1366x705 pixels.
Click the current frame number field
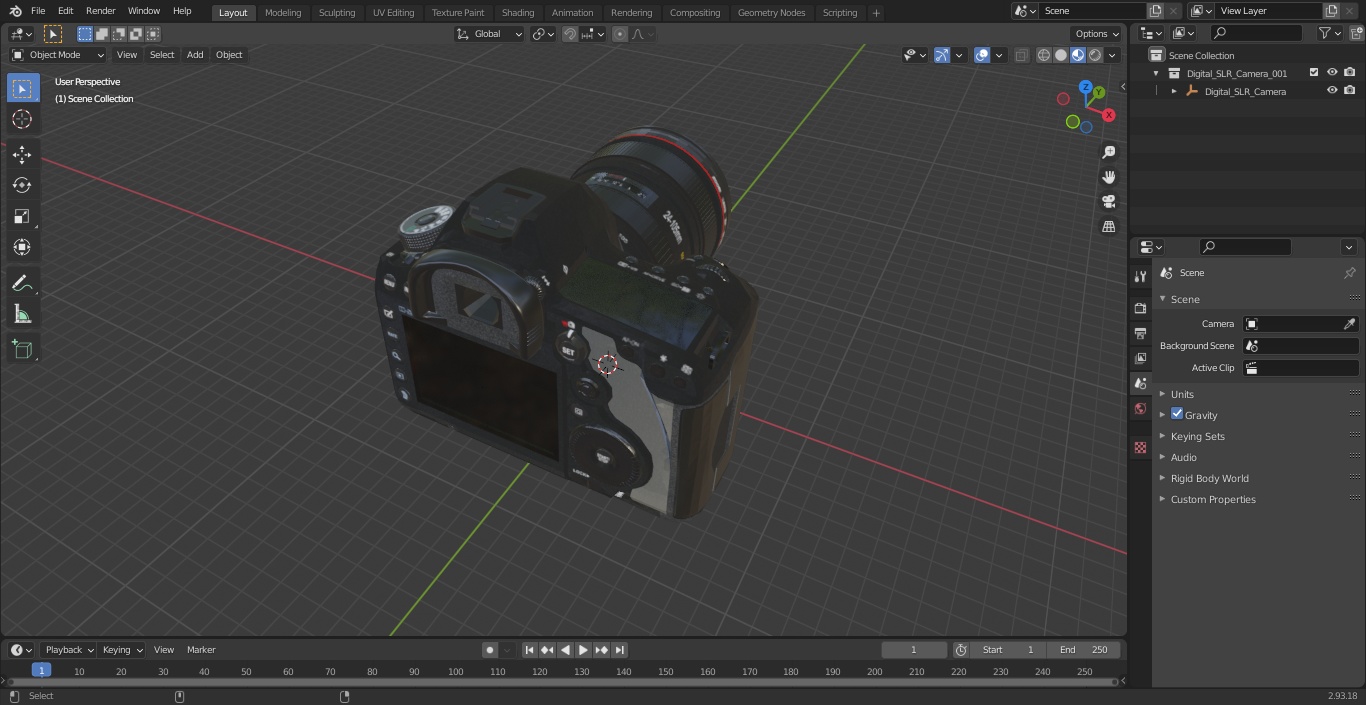click(914, 650)
